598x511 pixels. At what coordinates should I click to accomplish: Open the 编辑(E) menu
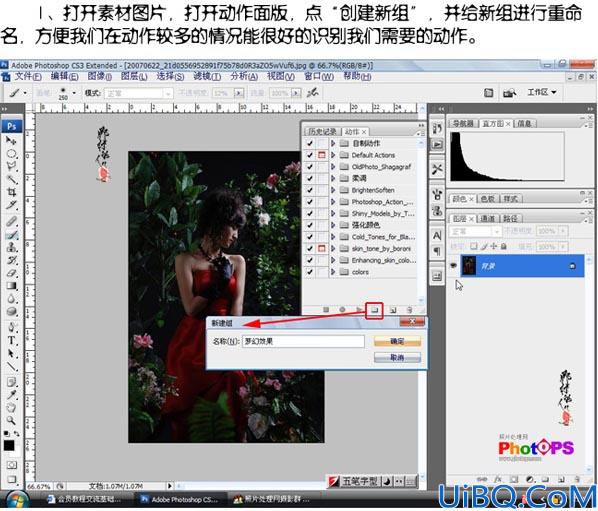pos(64,76)
